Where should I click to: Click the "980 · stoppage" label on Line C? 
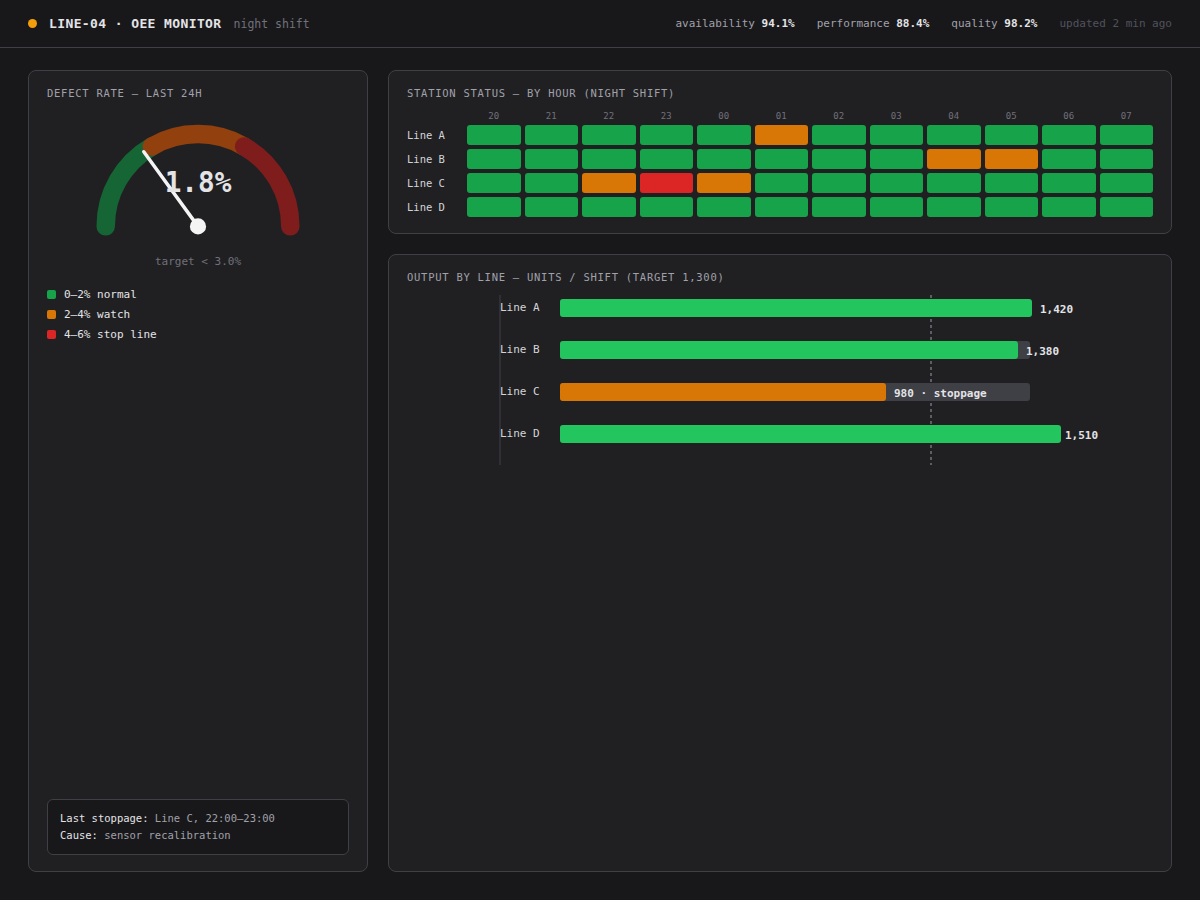[940, 393]
